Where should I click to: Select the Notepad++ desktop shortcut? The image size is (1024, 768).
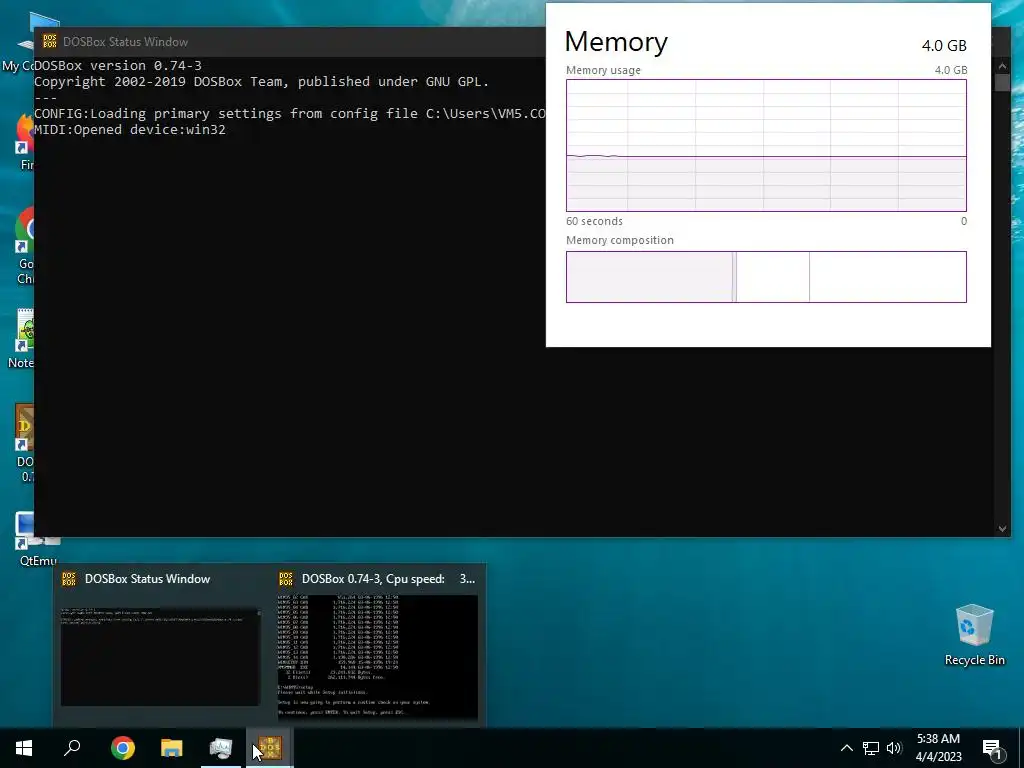tap(22, 339)
